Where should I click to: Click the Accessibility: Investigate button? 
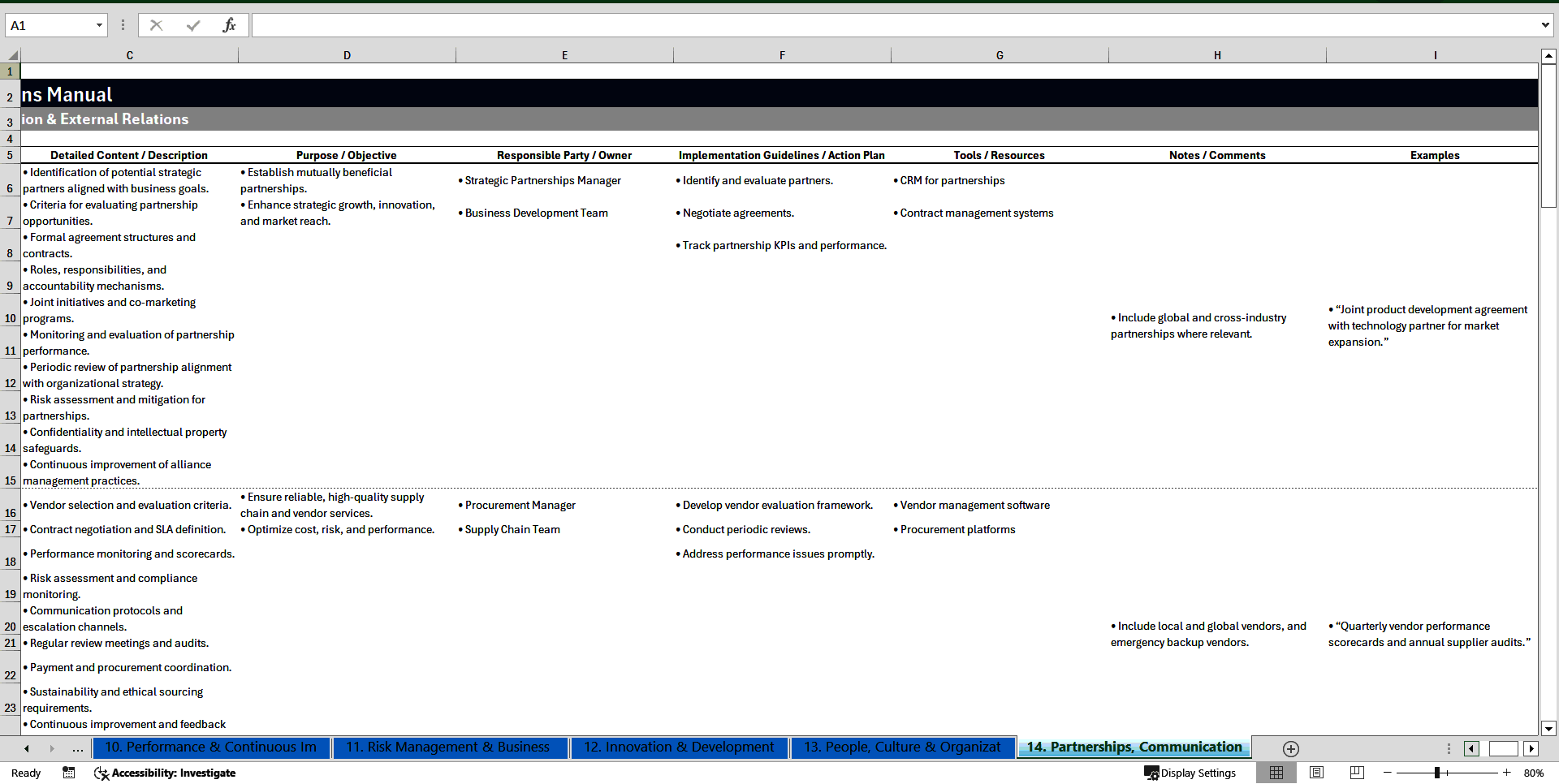coord(165,773)
